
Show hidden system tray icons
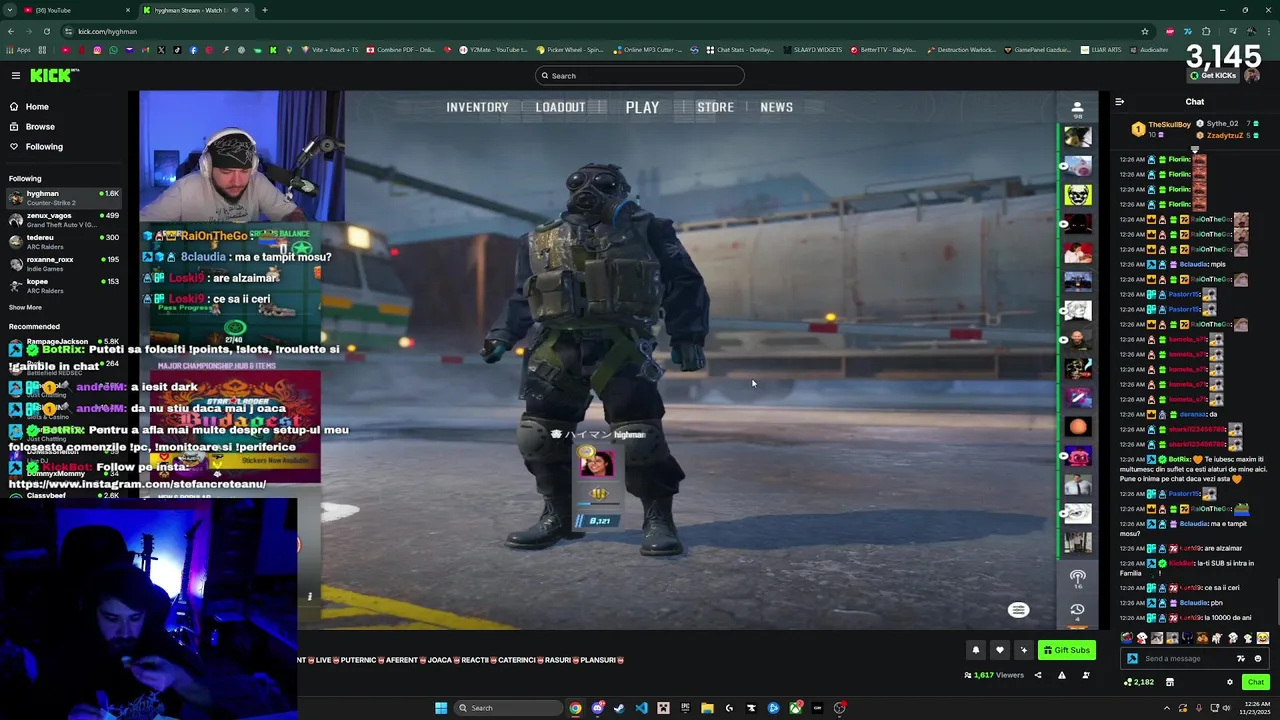[x=1167, y=708]
